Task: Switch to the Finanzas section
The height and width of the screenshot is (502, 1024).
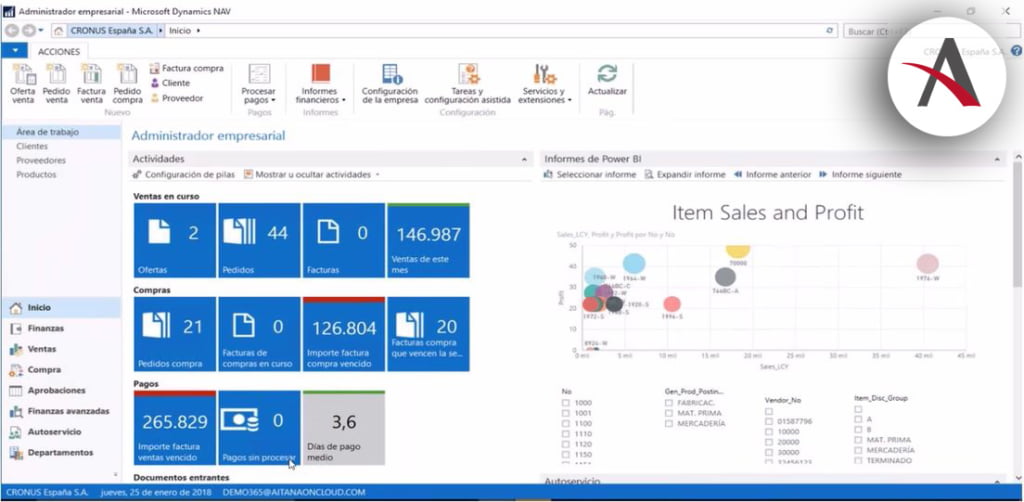Action: pos(61,328)
